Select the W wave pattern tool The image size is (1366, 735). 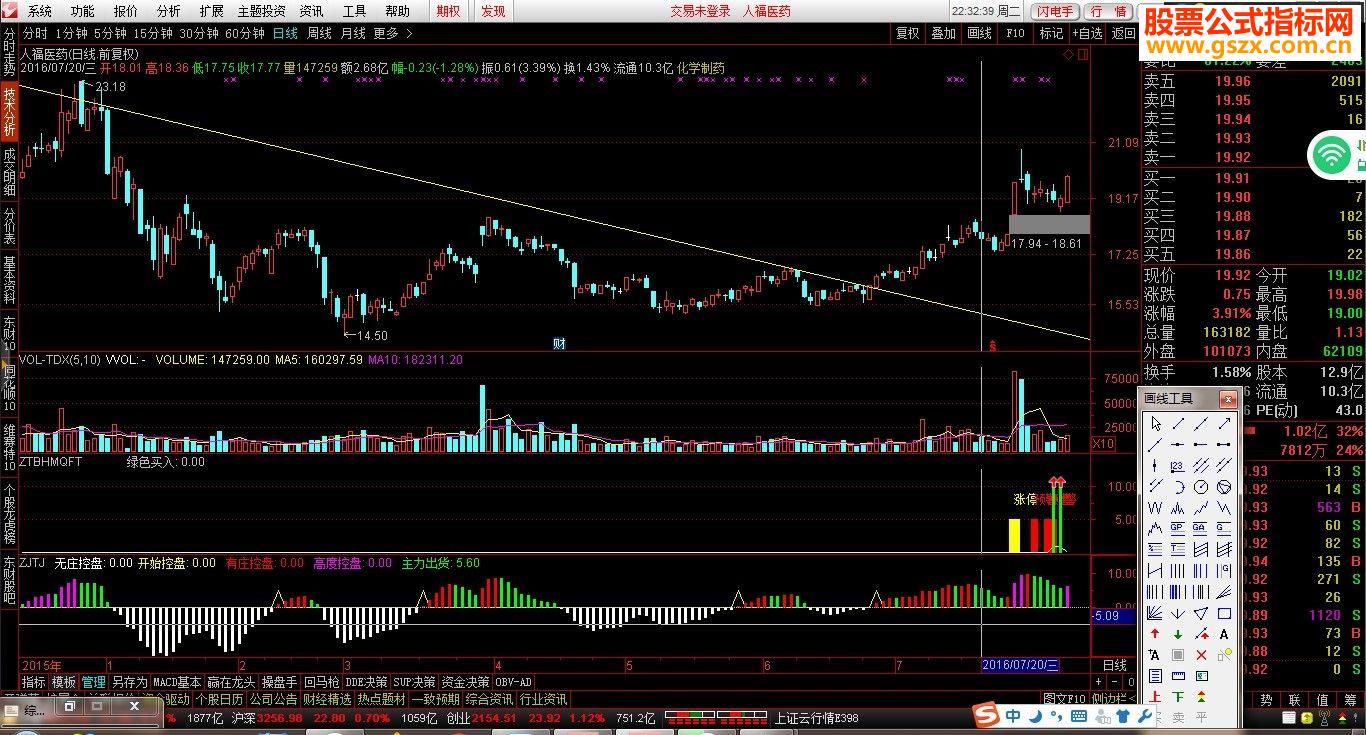click(1156, 507)
